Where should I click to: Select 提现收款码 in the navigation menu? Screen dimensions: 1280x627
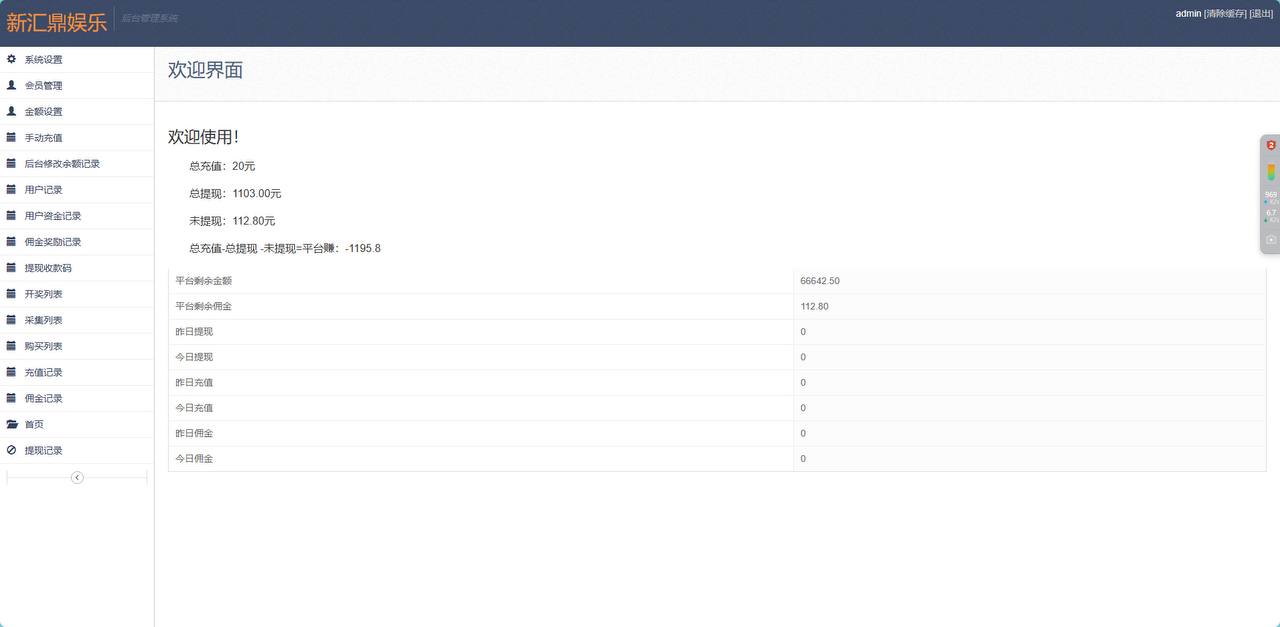click(48, 268)
